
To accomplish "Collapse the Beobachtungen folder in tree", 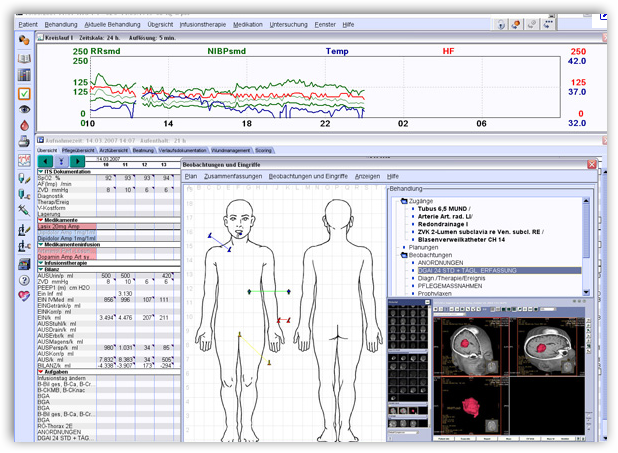I will (404, 255).
